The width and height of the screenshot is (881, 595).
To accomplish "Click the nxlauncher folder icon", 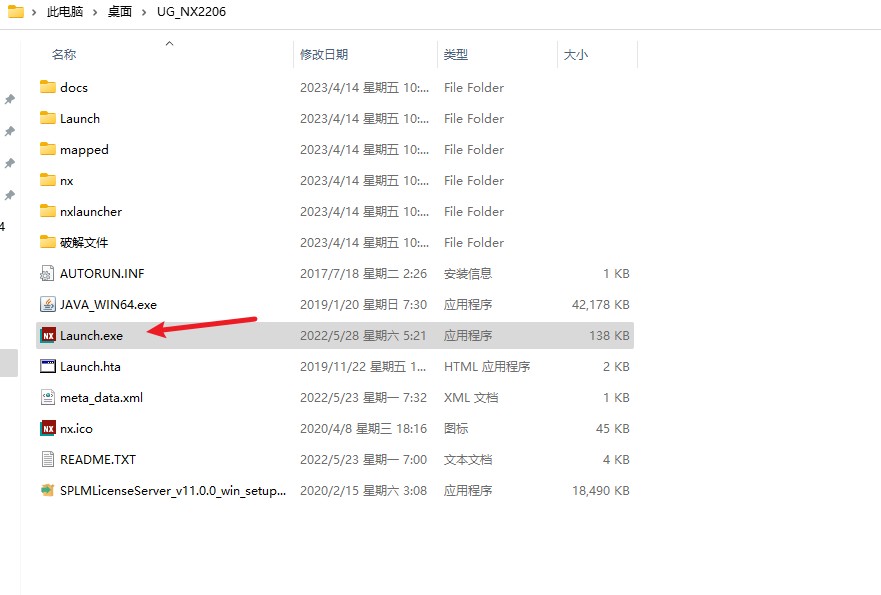I will [x=48, y=211].
